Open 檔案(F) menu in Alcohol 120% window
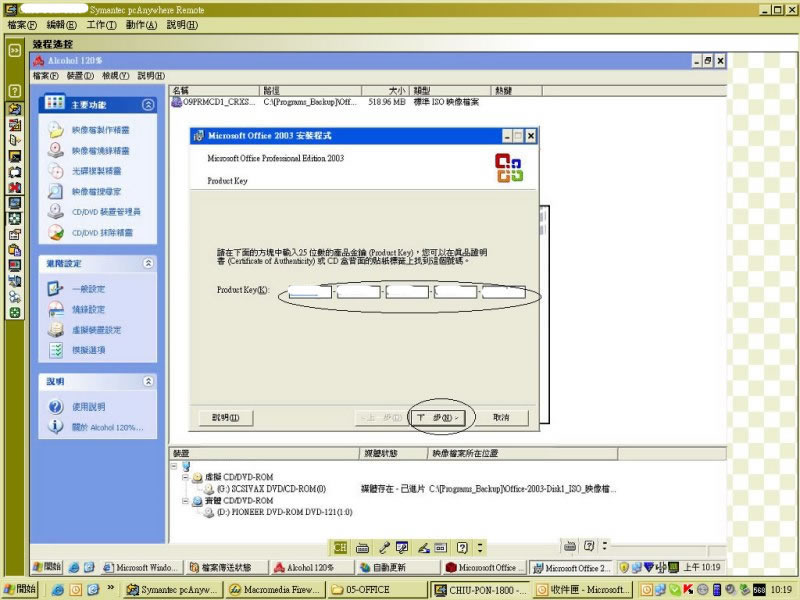This screenshot has width=800, height=600. point(45,76)
